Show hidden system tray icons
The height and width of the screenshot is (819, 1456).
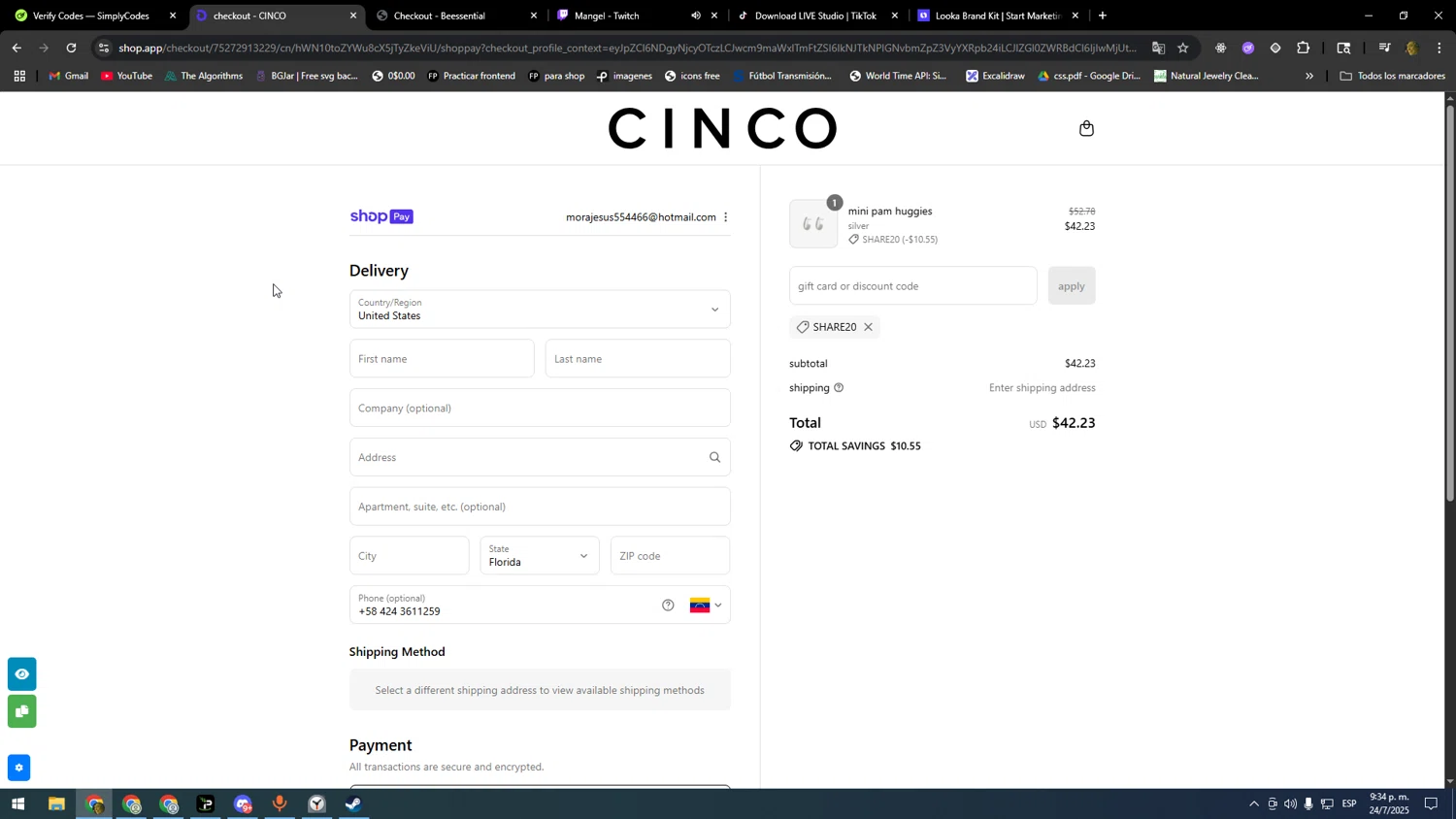click(x=1254, y=803)
